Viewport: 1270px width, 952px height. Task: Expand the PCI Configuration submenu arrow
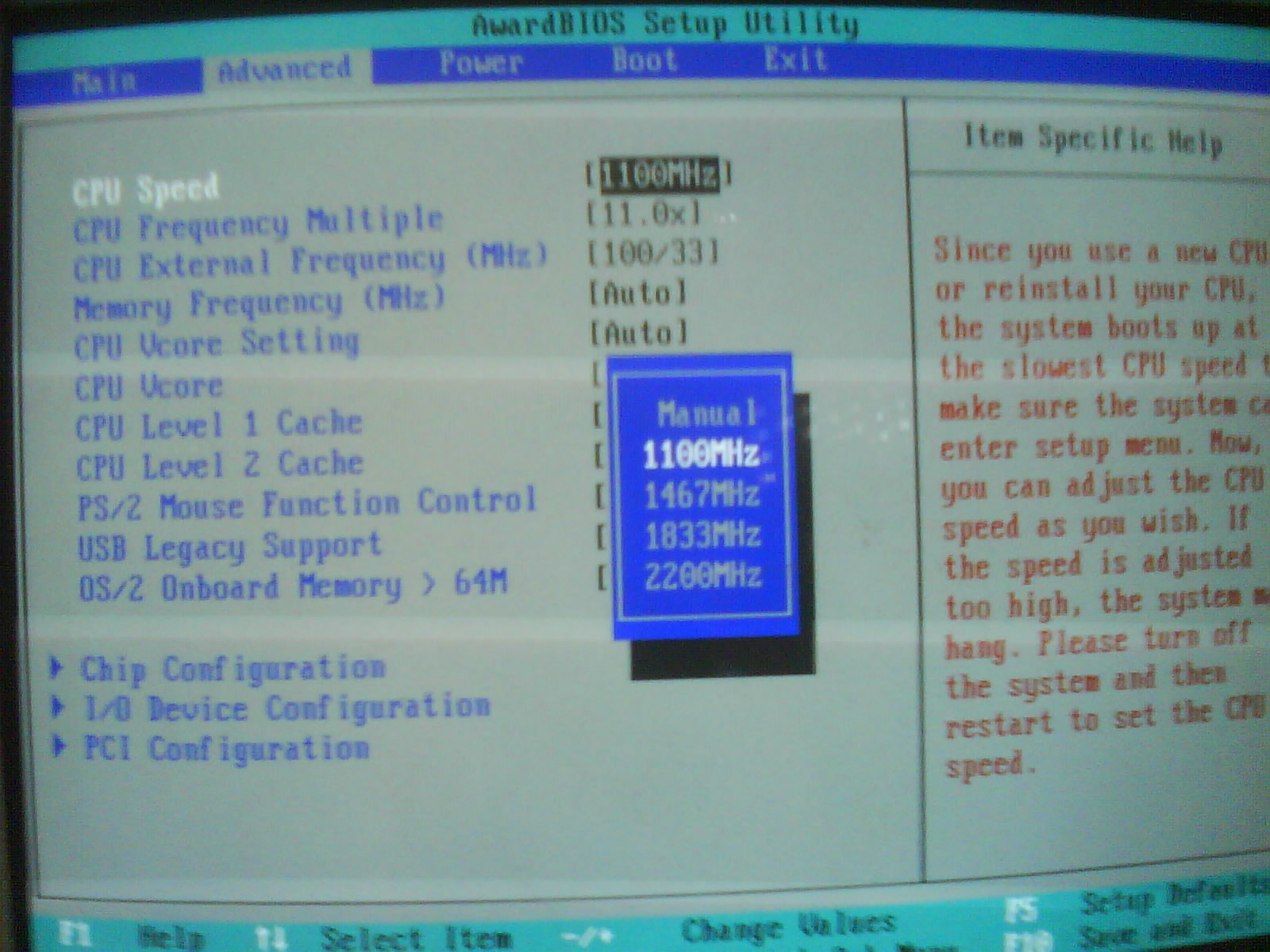(x=58, y=746)
